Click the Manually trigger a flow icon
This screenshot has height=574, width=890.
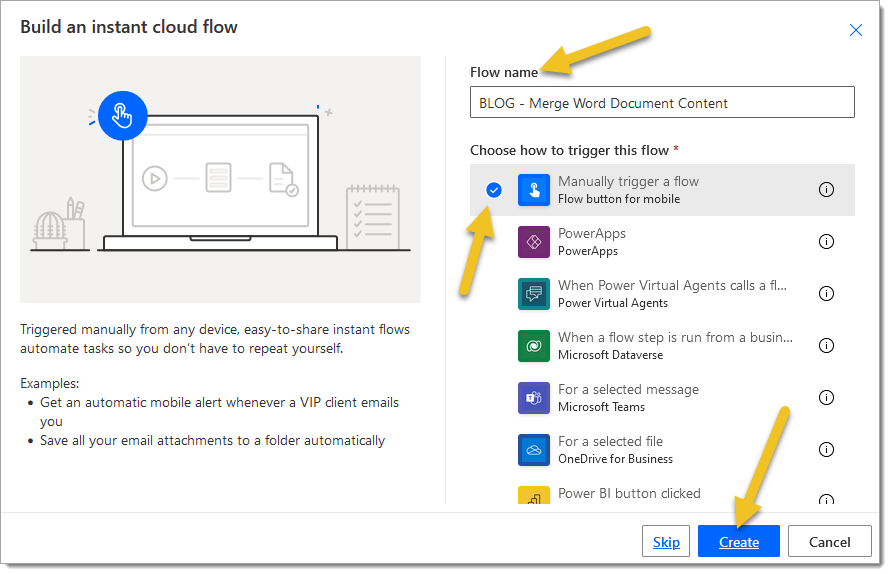(x=534, y=190)
